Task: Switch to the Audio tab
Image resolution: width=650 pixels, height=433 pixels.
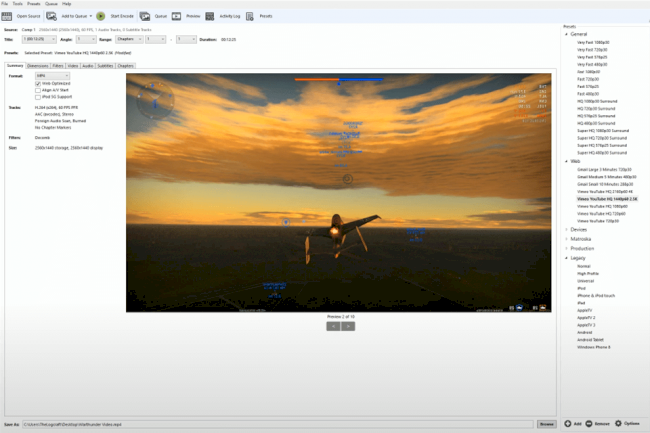Action: (x=88, y=66)
